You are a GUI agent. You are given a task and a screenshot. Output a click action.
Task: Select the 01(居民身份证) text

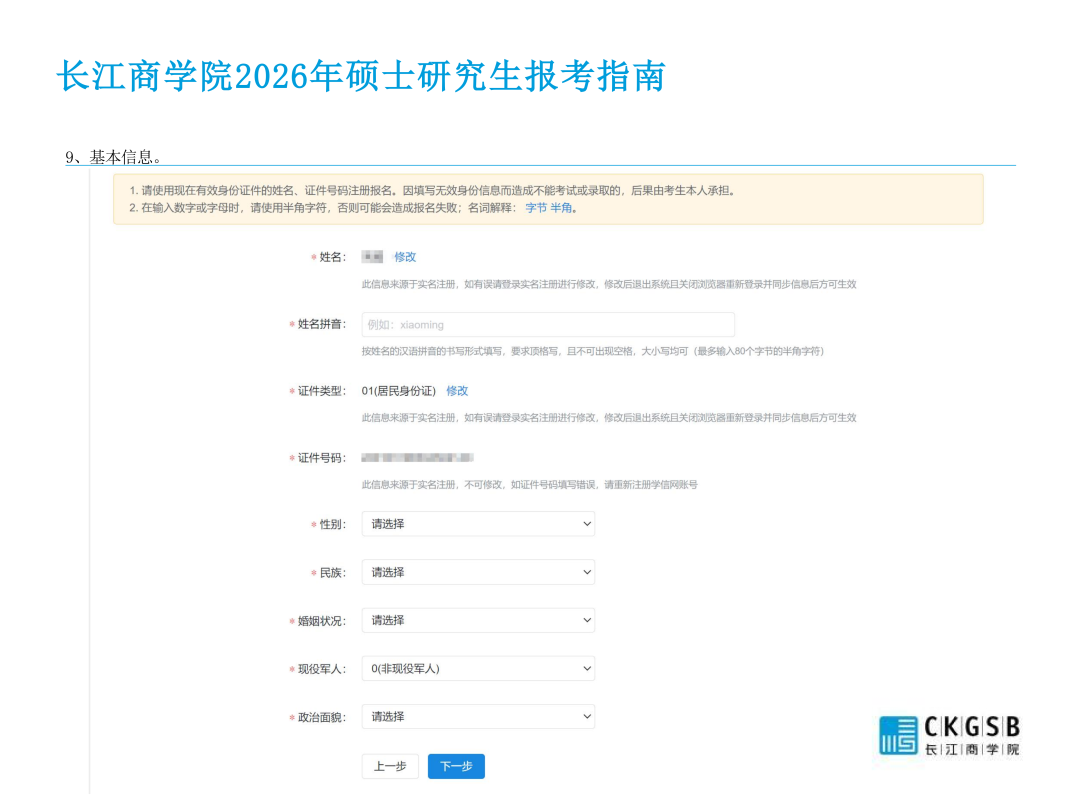coord(398,391)
